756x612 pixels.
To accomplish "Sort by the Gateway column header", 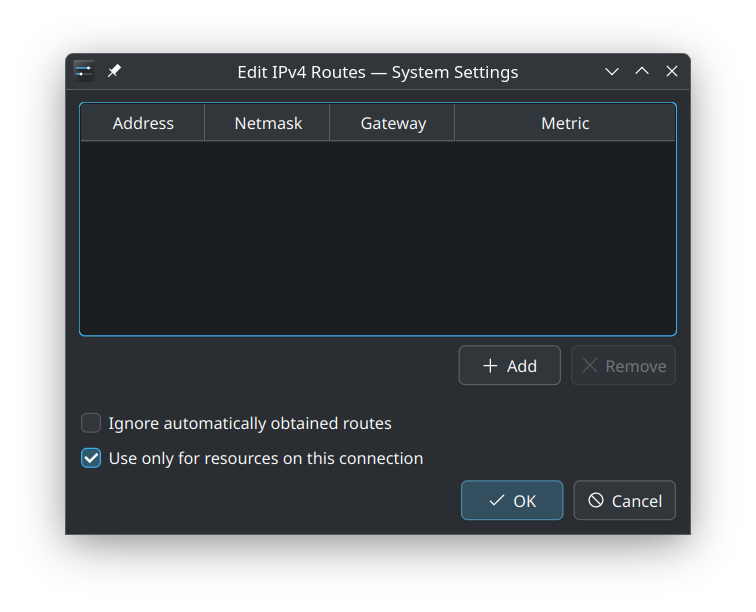I will point(393,123).
